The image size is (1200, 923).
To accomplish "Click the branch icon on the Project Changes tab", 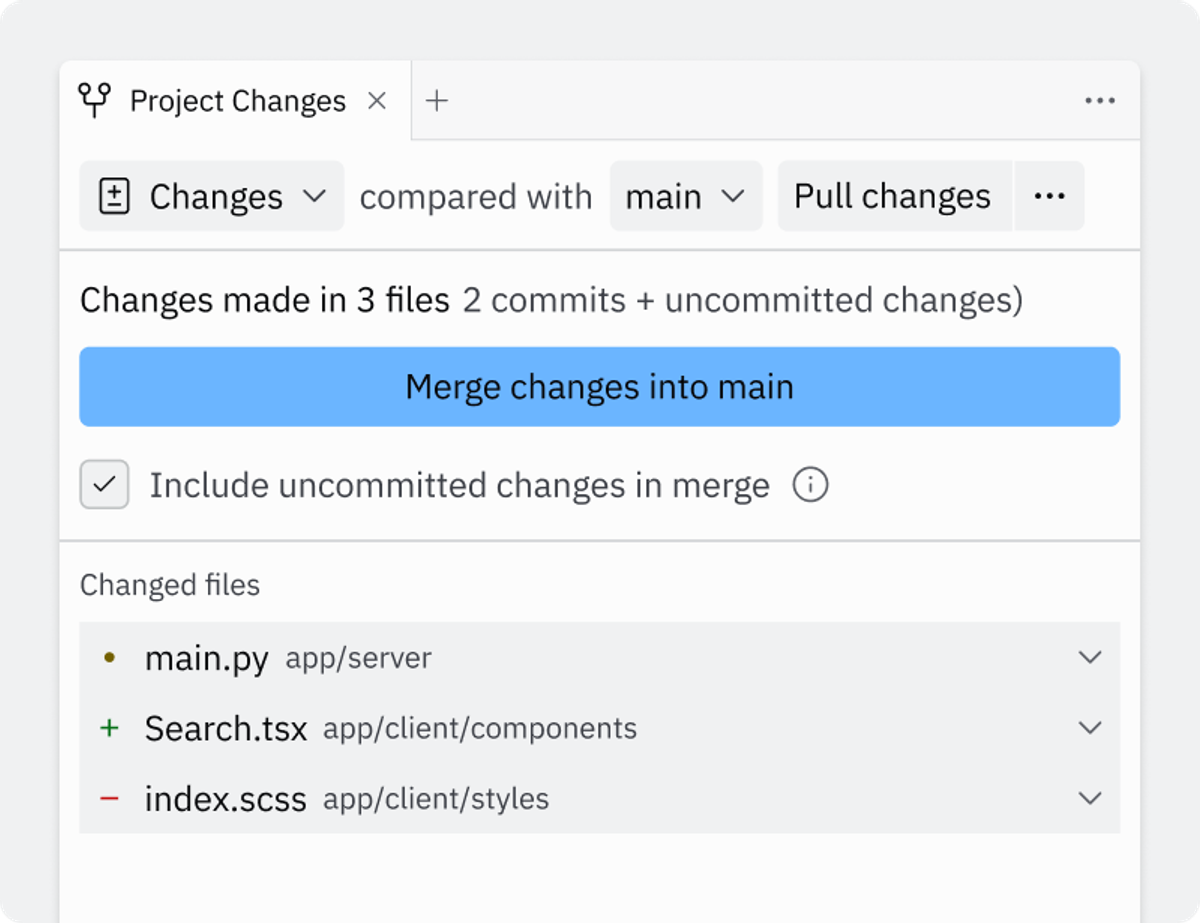I will [95, 100].
